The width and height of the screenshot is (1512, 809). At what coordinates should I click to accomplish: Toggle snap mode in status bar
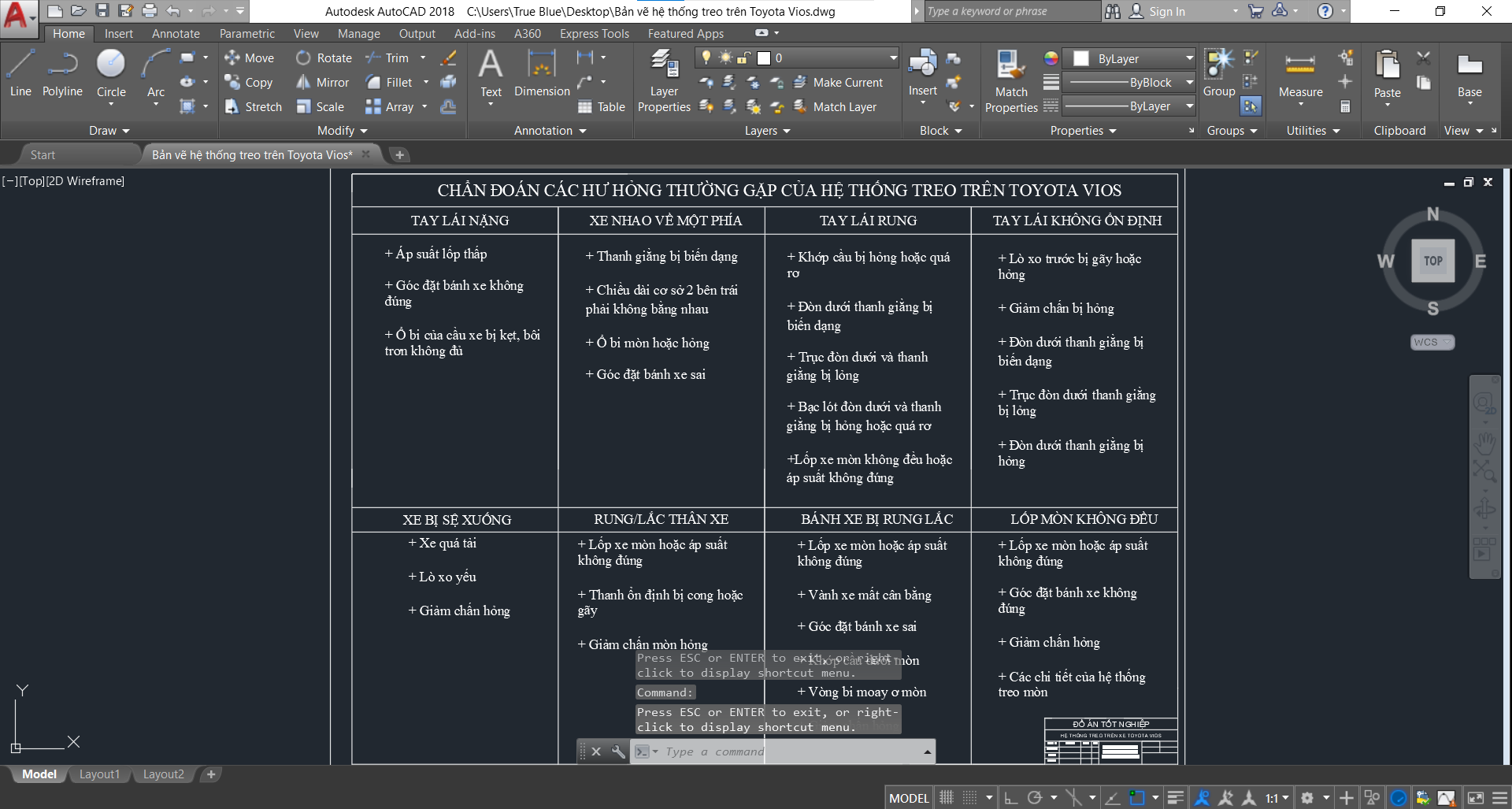[970, 798]
